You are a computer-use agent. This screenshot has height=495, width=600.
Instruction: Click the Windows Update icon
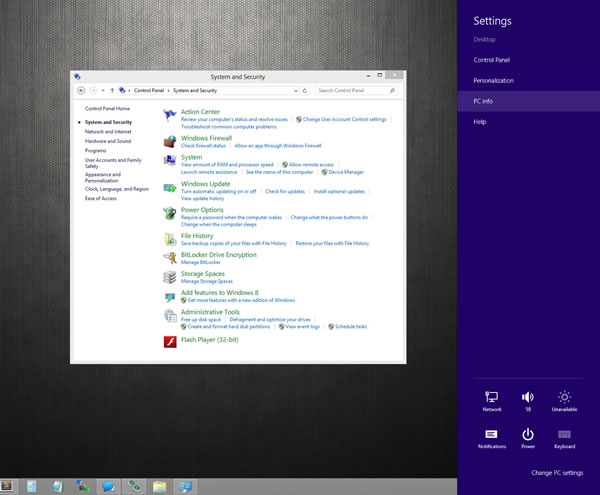(170, 187)
